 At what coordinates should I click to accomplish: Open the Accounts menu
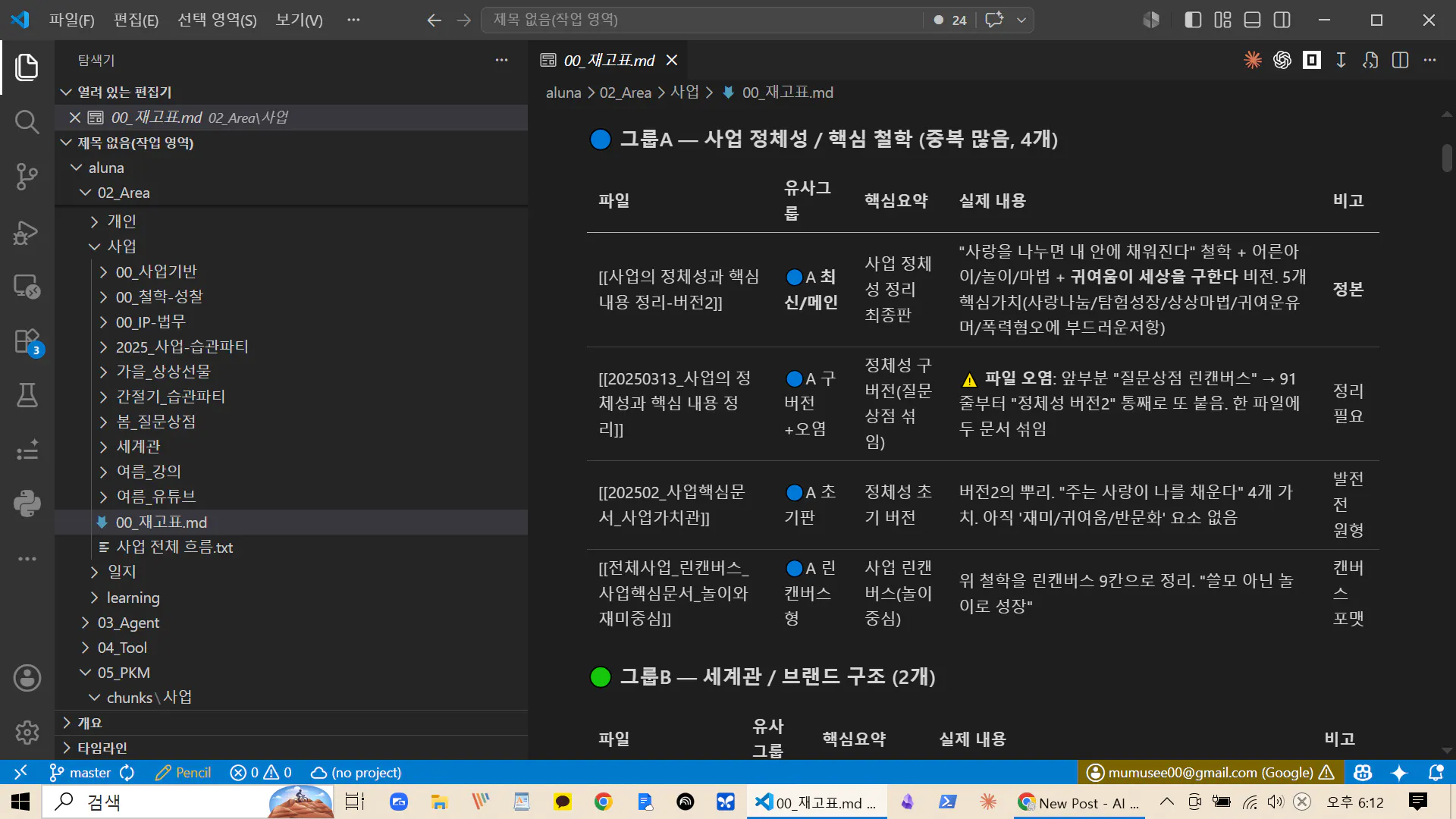click(27, 678)
